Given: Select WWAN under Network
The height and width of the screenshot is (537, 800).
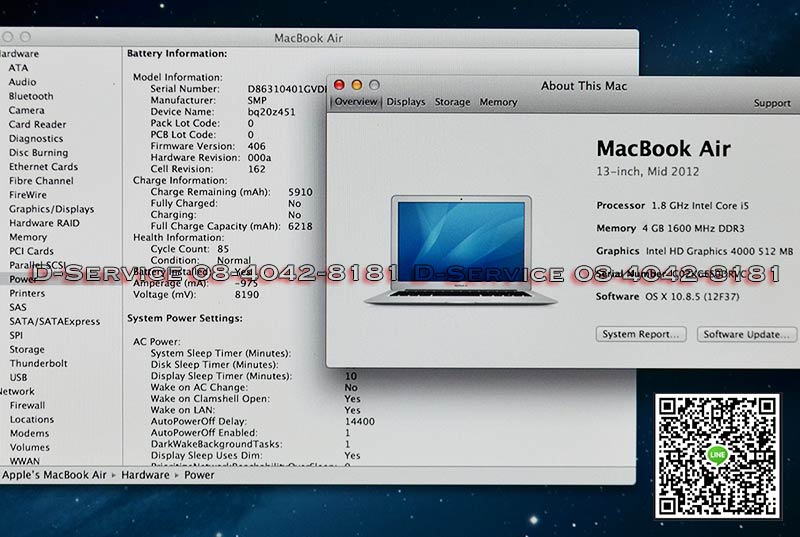Looking at the screenshot, I should [25, 461].
